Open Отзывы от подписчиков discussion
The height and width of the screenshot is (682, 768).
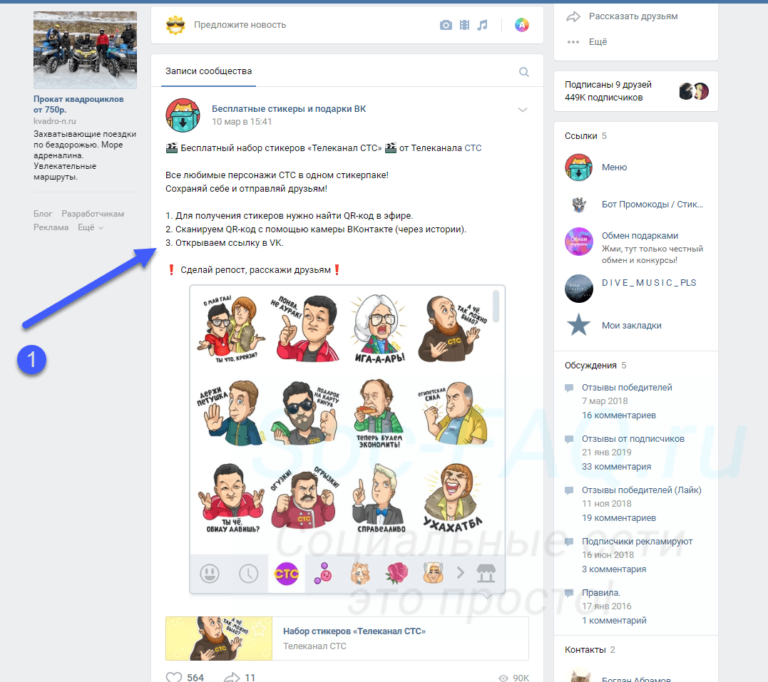click(x=633, y=439)
